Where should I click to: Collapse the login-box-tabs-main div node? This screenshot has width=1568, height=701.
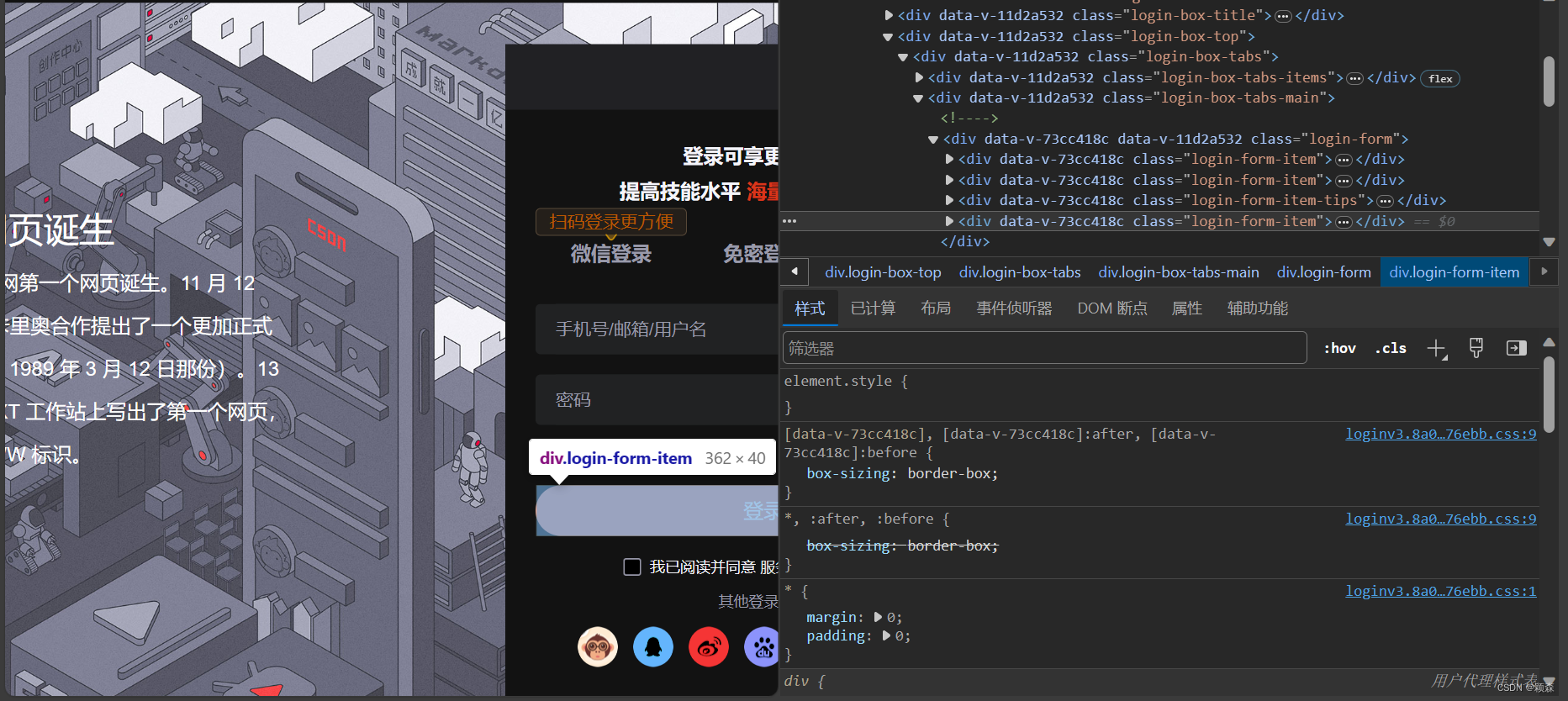point(918,98)
